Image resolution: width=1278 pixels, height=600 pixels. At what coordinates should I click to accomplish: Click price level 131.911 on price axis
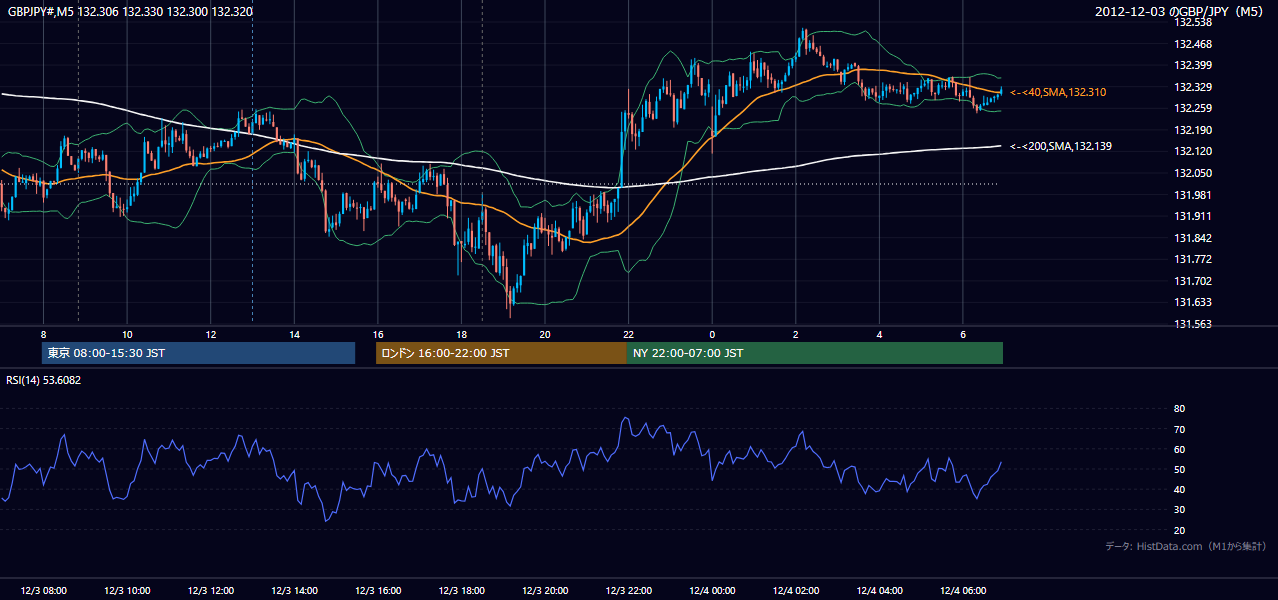coord(1193,216)
